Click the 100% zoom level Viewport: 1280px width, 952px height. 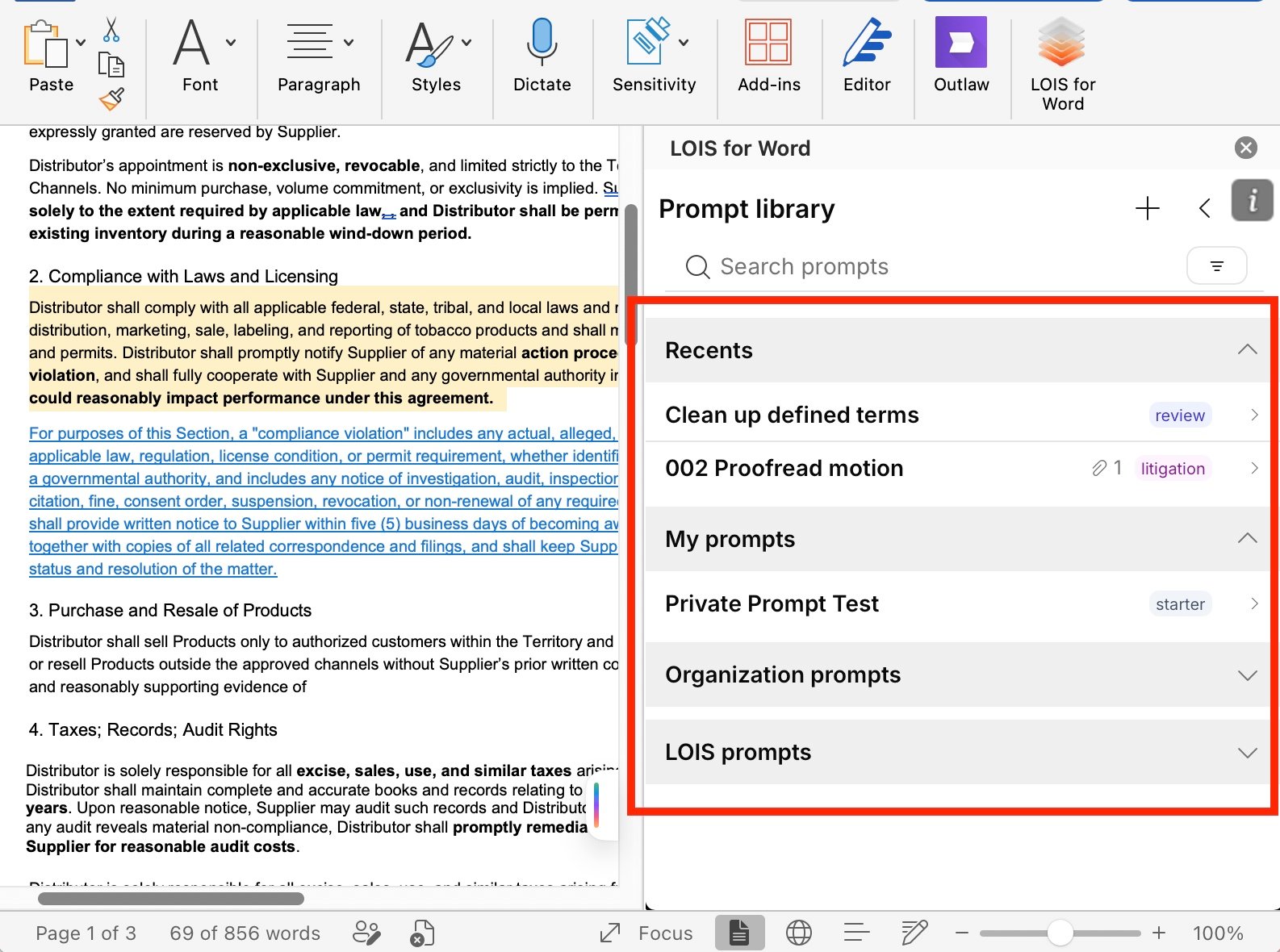click(1218, 933)
